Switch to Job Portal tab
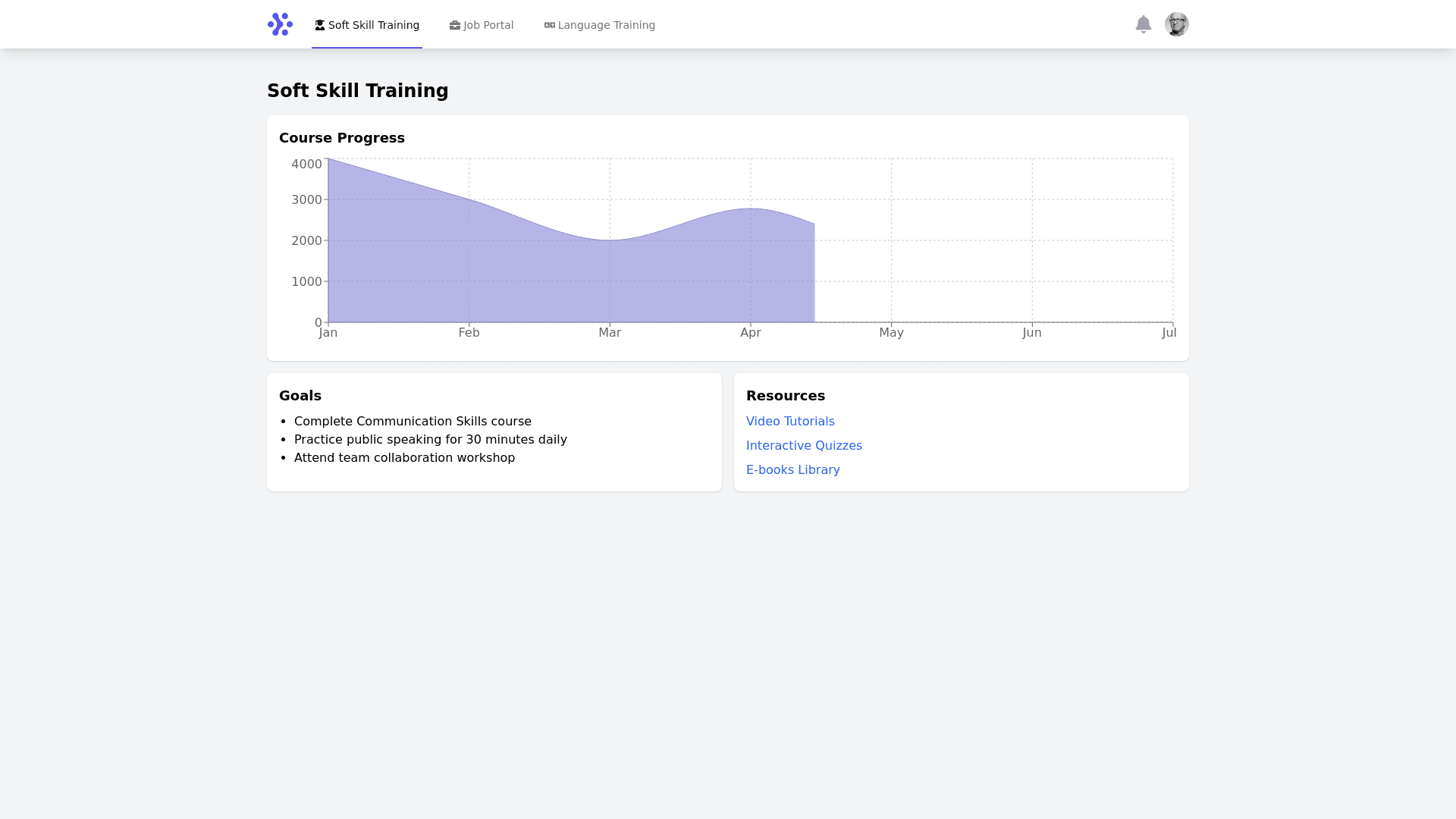 pyautogui.click(x=488, y=25)
